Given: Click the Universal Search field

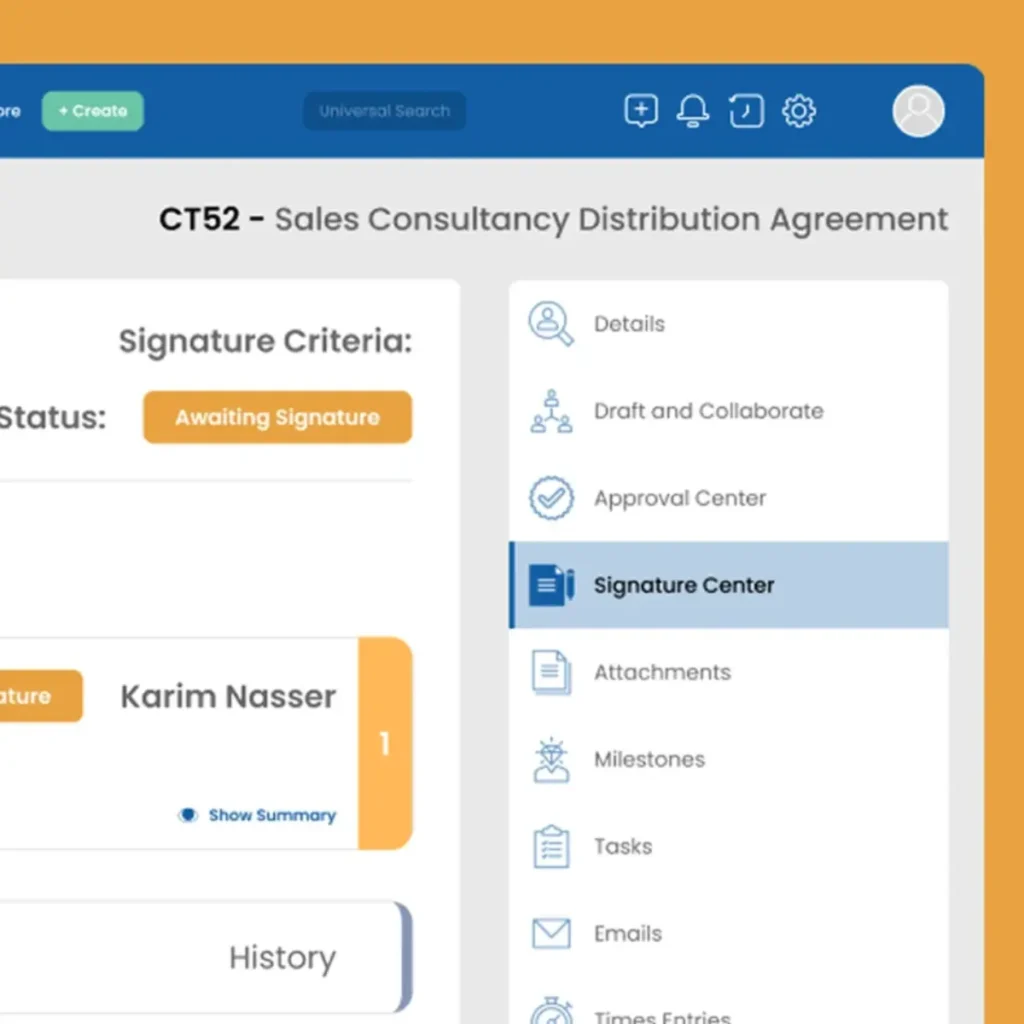Looking at the screenshot, I should point(384,111).
